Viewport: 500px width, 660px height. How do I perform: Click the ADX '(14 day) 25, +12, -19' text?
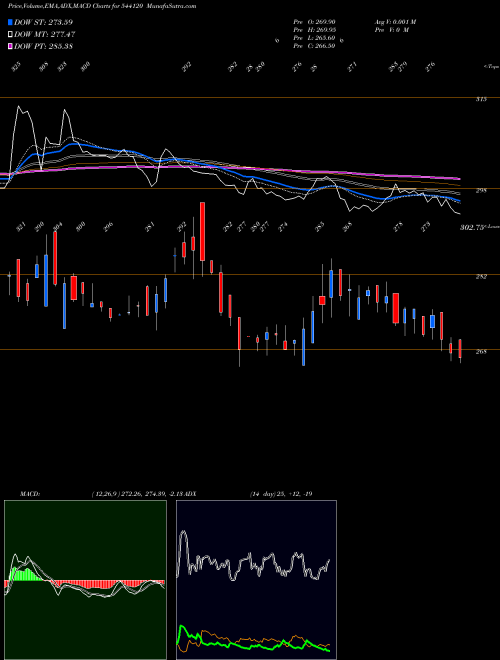(281, 494)
